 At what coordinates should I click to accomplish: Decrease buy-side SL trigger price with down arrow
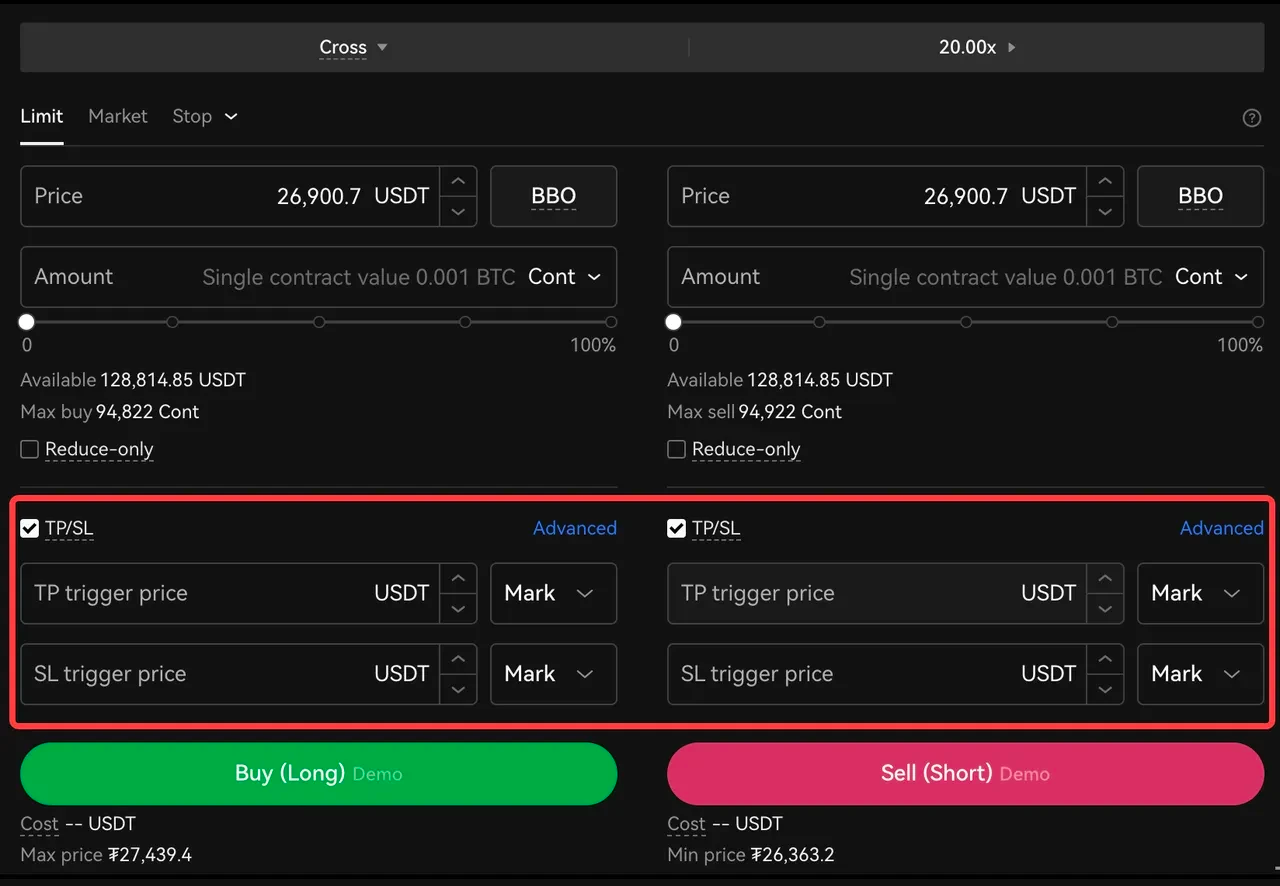click(458, 689)
